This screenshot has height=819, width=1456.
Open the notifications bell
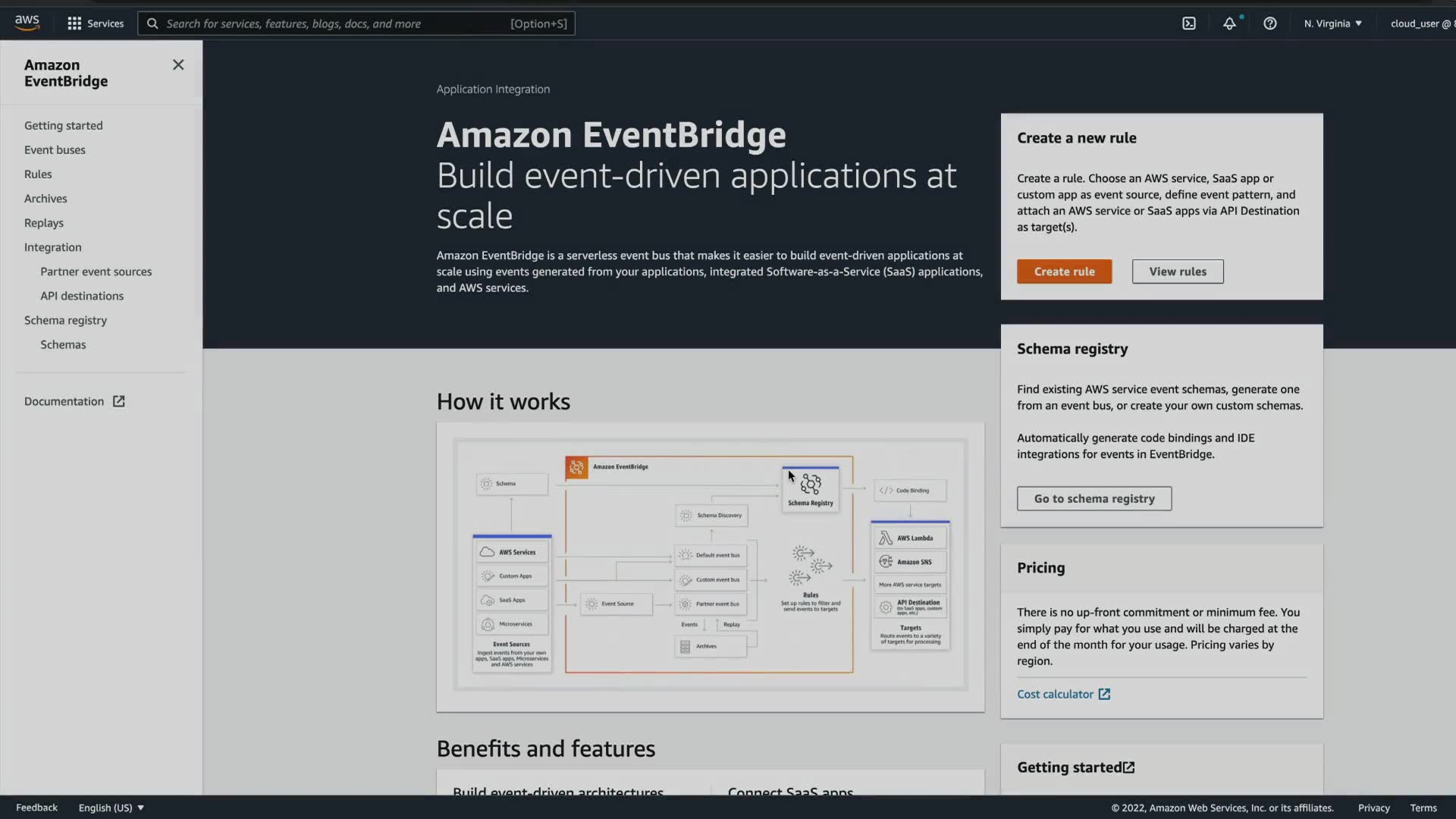[1229, 24]
